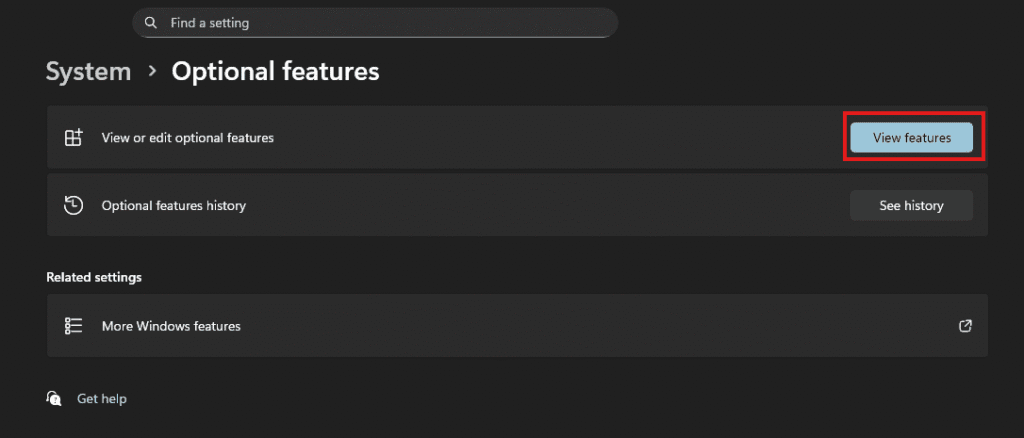
Task: Click the Optional features history clock icon
Action: click(73, 205)
